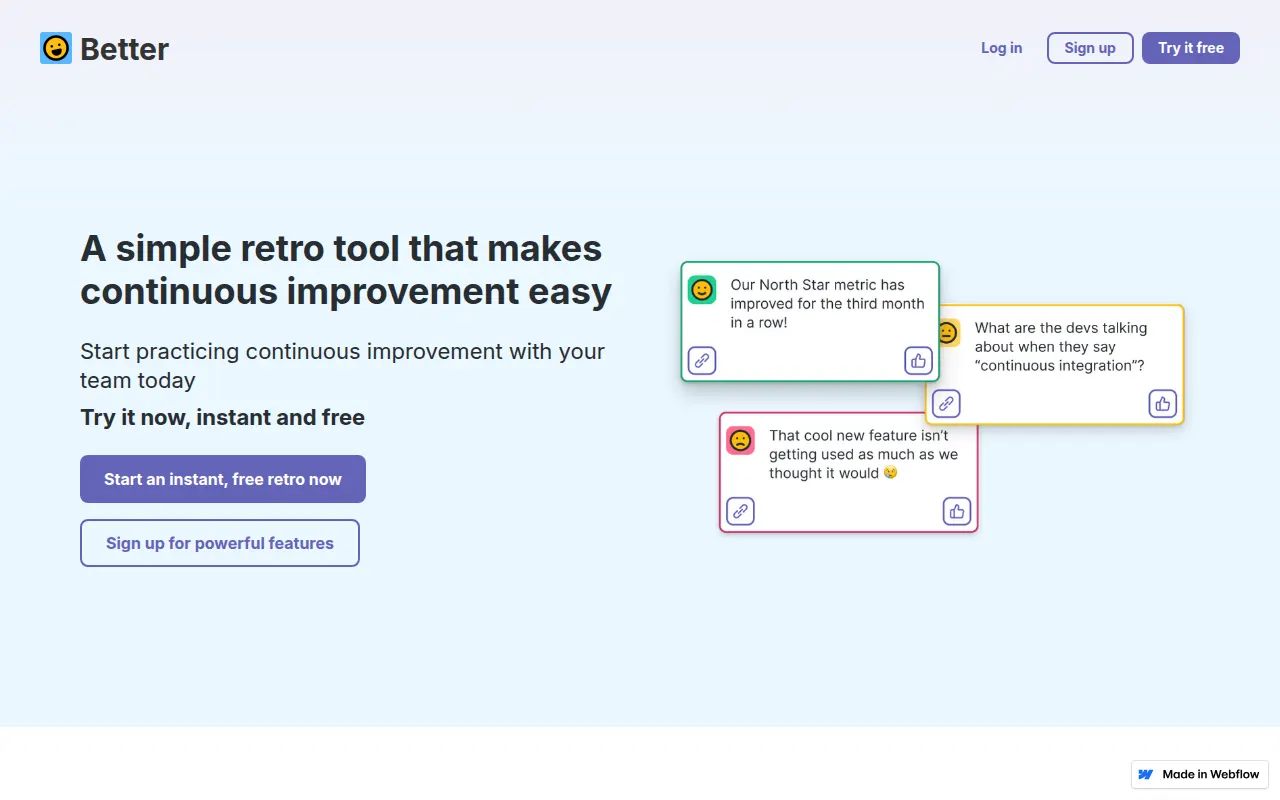
Task: Click the 'Start practicing continuous improvement' subheading
Action: 342,366
